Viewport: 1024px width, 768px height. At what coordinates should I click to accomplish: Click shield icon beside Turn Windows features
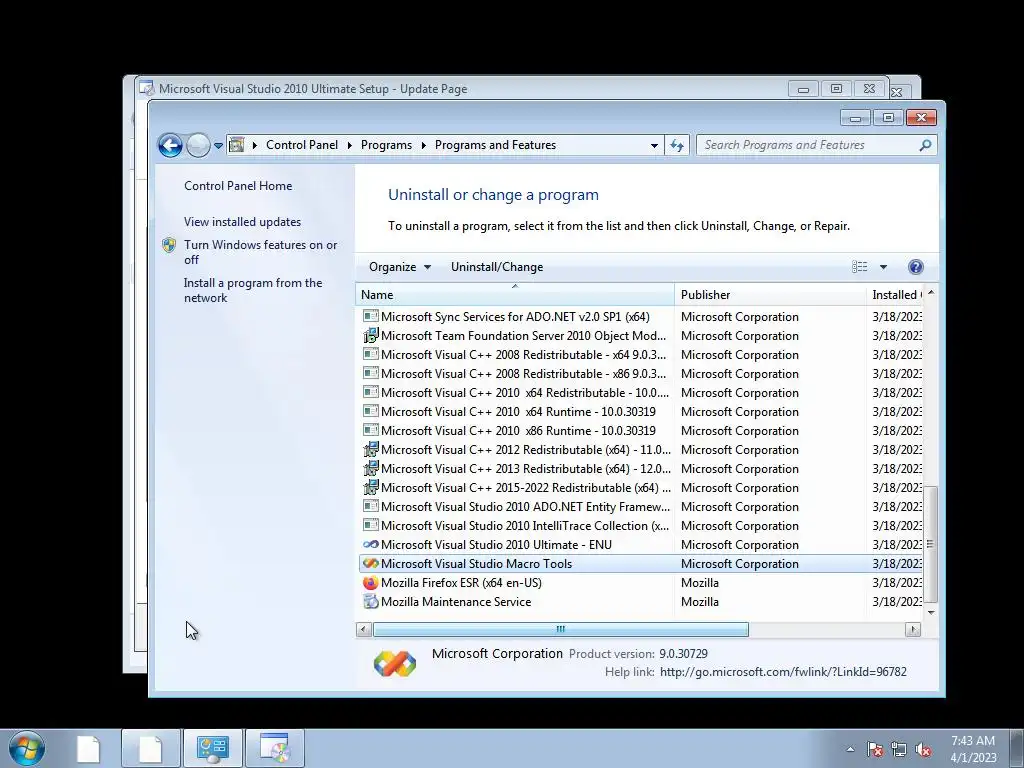(x=169, y=245)
